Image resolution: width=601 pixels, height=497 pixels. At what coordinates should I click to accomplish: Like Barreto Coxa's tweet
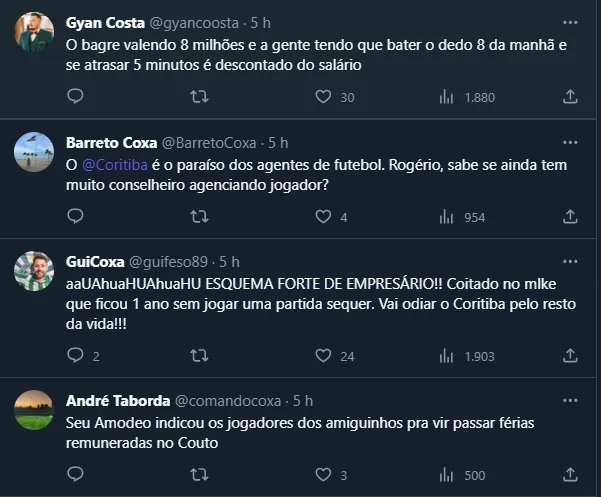pos(323,217)
